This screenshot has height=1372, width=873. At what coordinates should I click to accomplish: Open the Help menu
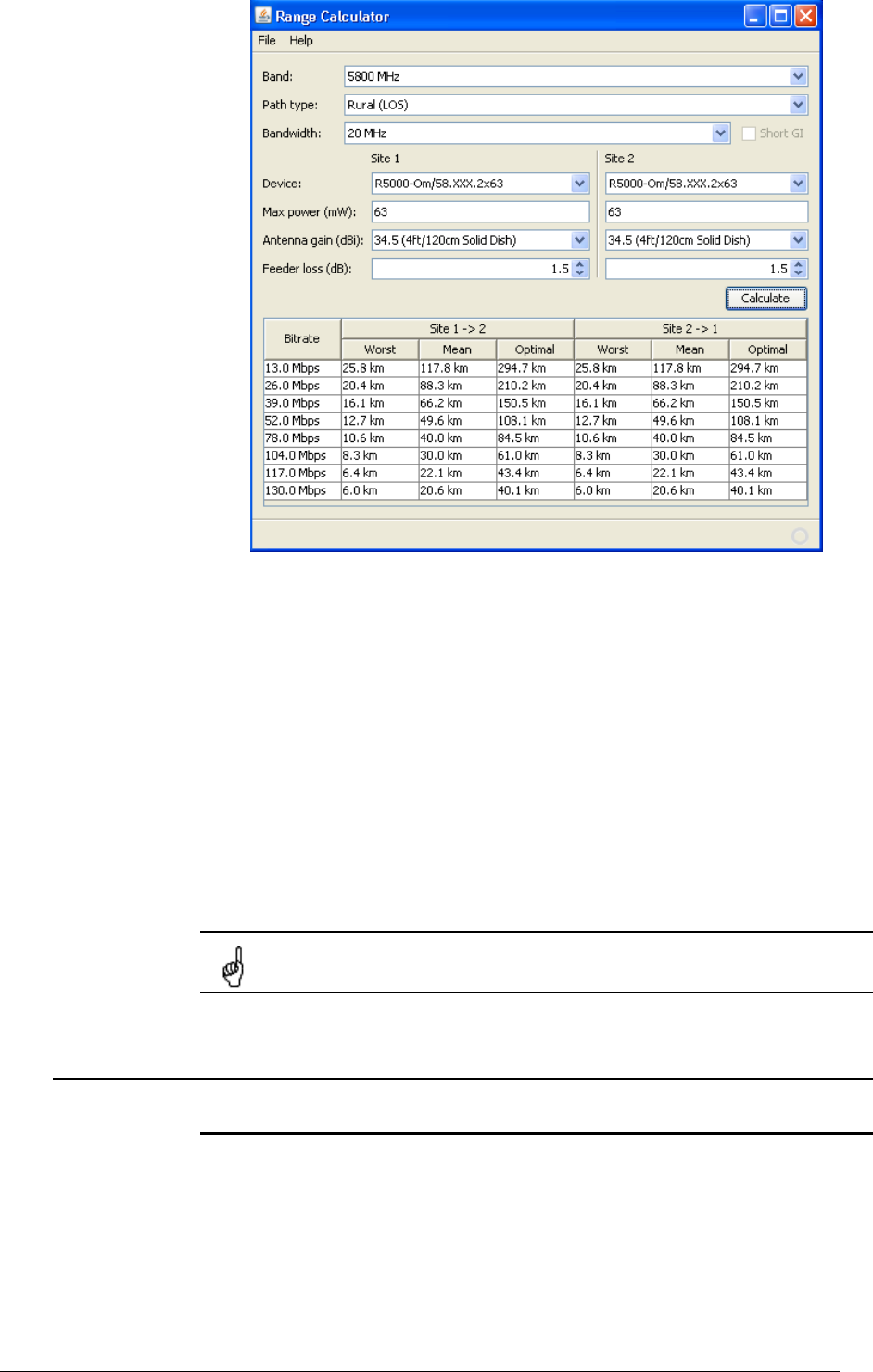[x=301, y=41]
